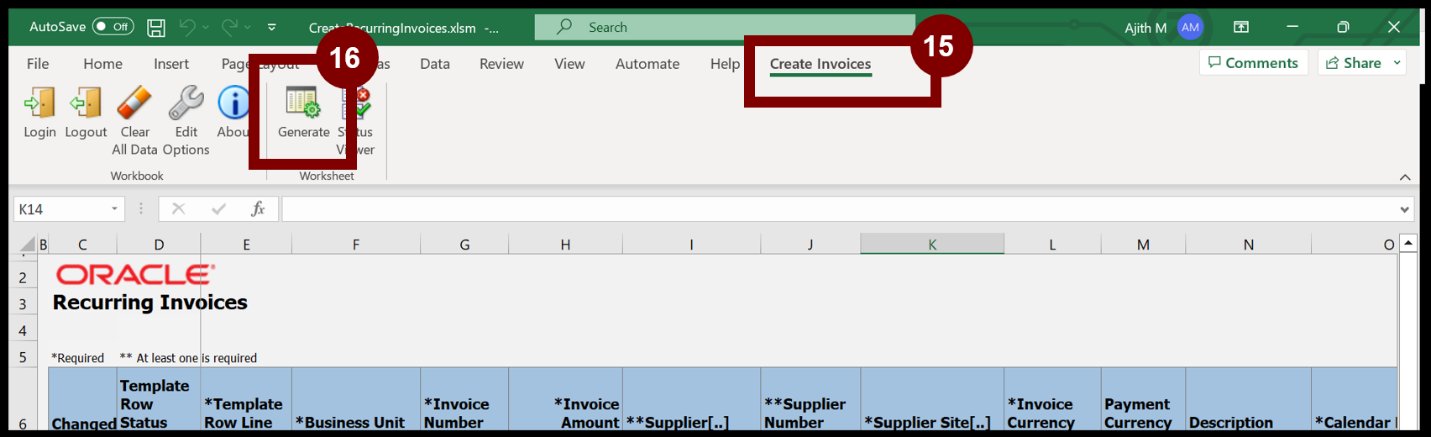
Task: Select column K header
Action: 932,244
